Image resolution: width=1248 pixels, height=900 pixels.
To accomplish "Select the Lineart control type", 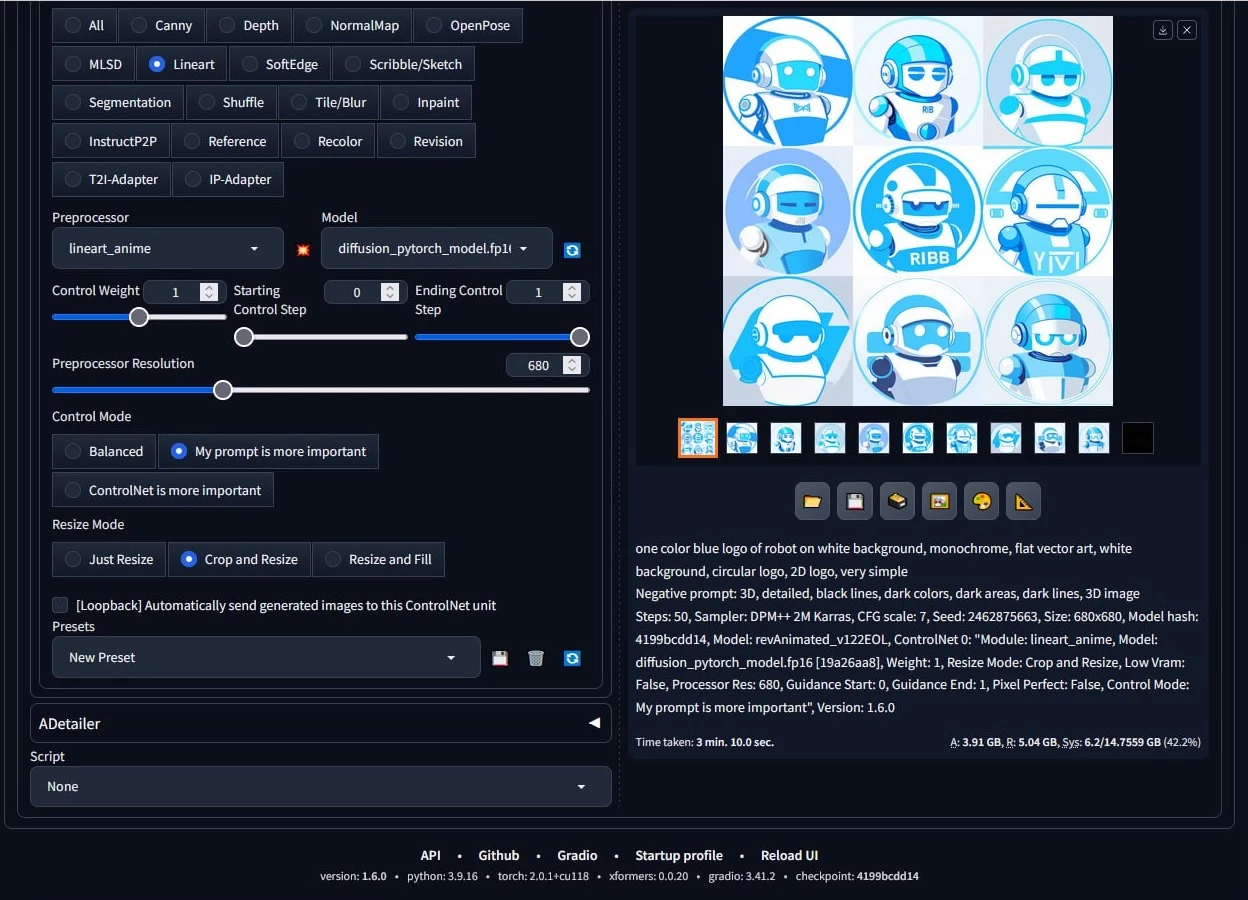I will (182, 64).
